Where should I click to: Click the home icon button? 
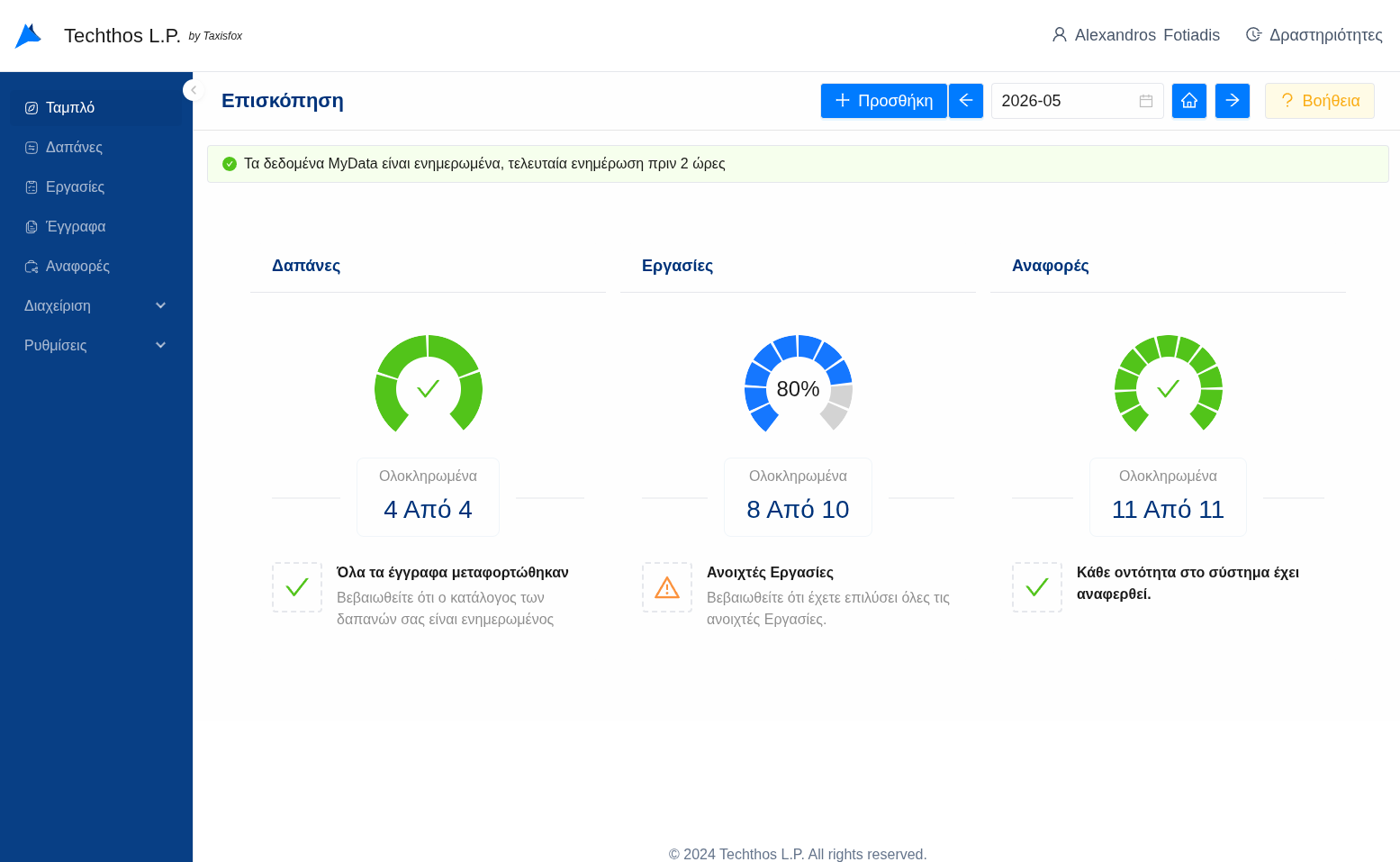click(x=1189, y=101)
